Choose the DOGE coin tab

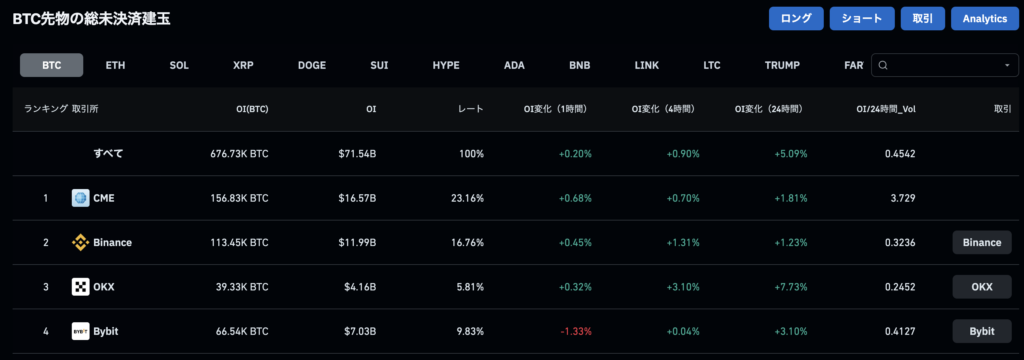pyautogui.click(x=312, y=65)
